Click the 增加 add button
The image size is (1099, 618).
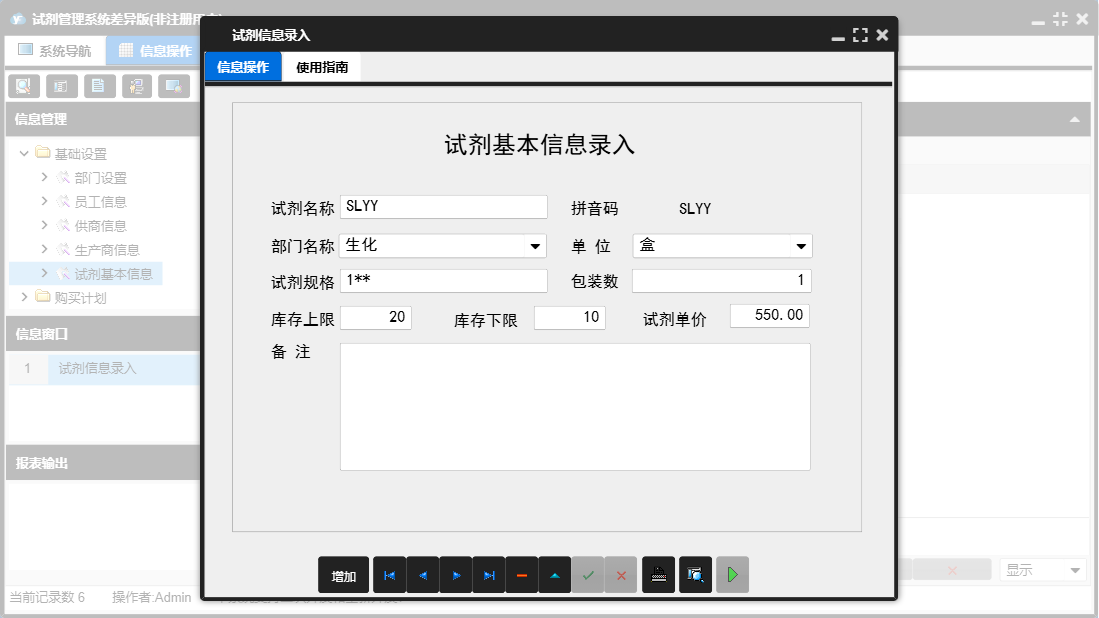tap(343, 575)
